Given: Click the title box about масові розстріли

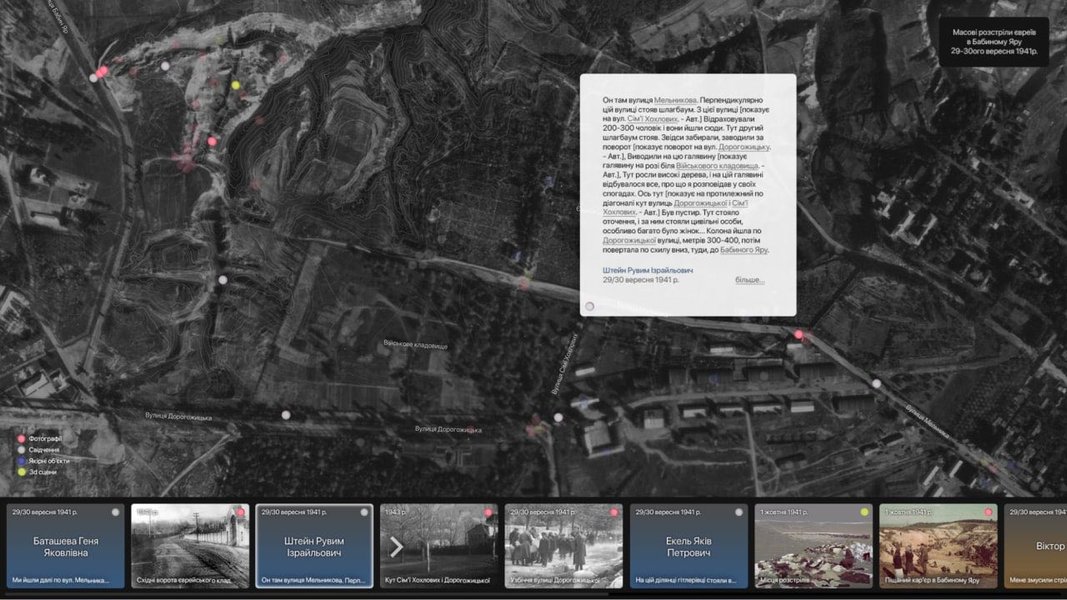Looking at the screenshot, I should (993, 41).
